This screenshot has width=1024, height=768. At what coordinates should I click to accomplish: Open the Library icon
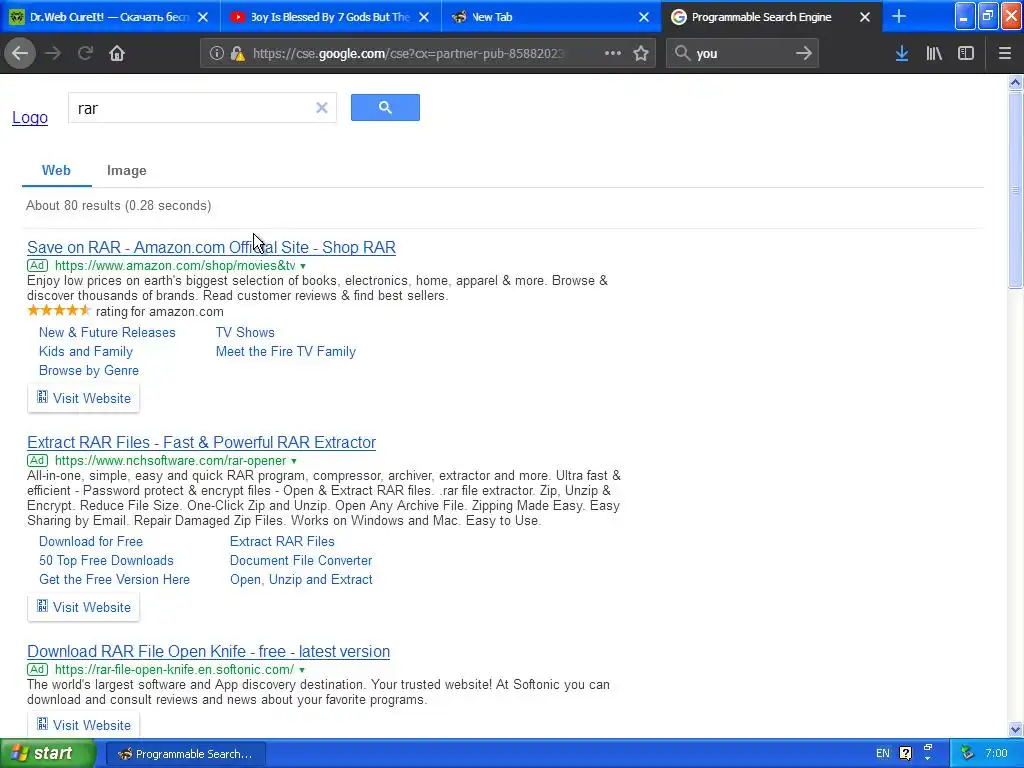click(934, 54)
